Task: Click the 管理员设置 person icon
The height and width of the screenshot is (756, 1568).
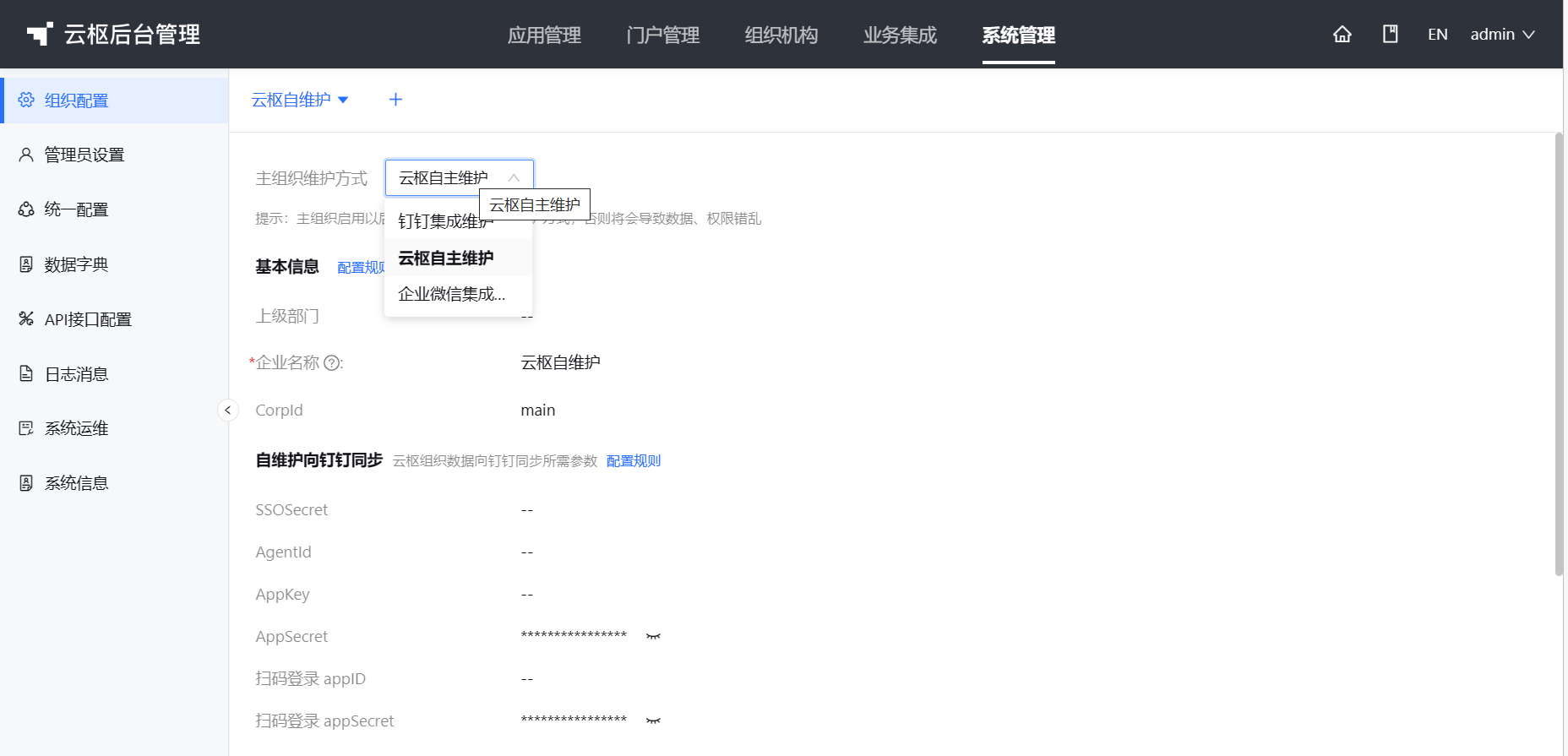Action: click(x=26, y=155)
